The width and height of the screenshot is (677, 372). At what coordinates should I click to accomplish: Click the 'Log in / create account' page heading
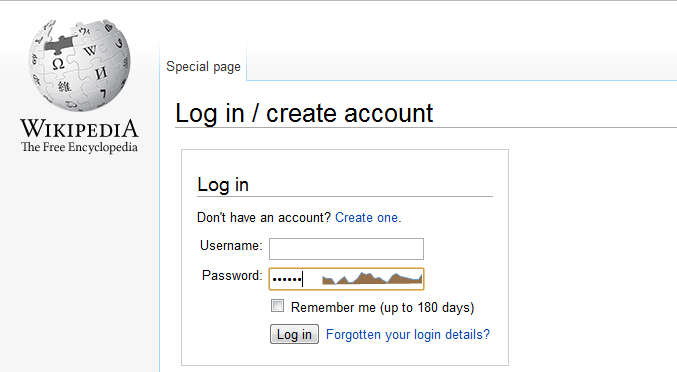coord(304,113)
